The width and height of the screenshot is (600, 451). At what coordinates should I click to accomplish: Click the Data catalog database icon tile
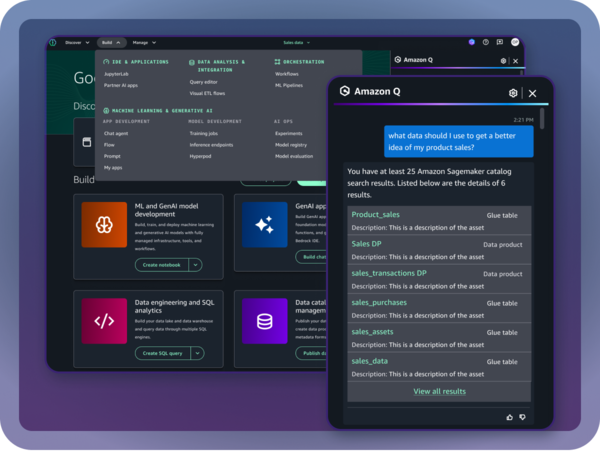(264, 321)
